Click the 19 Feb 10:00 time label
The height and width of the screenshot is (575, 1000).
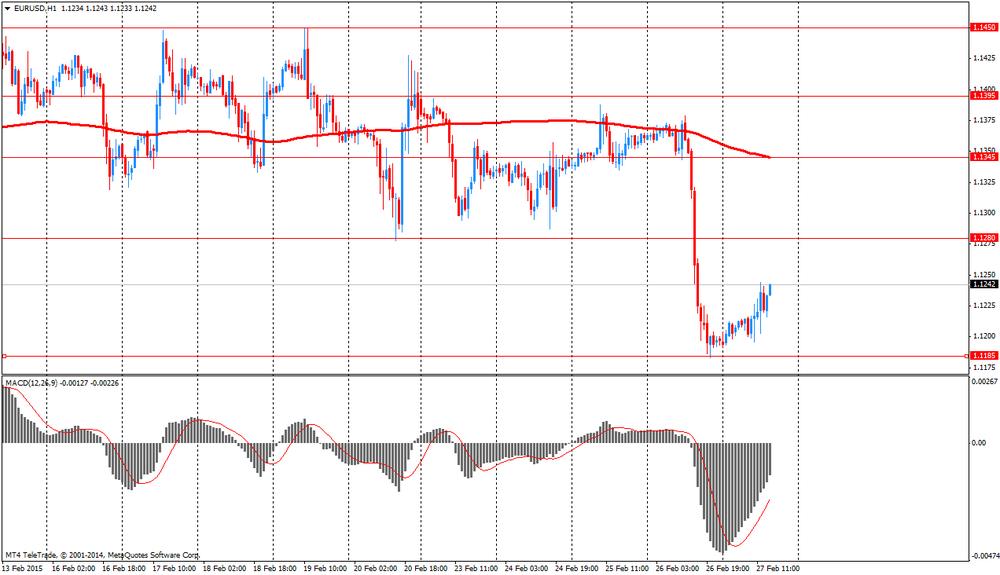pyautogui.click(x=325, y=569)
